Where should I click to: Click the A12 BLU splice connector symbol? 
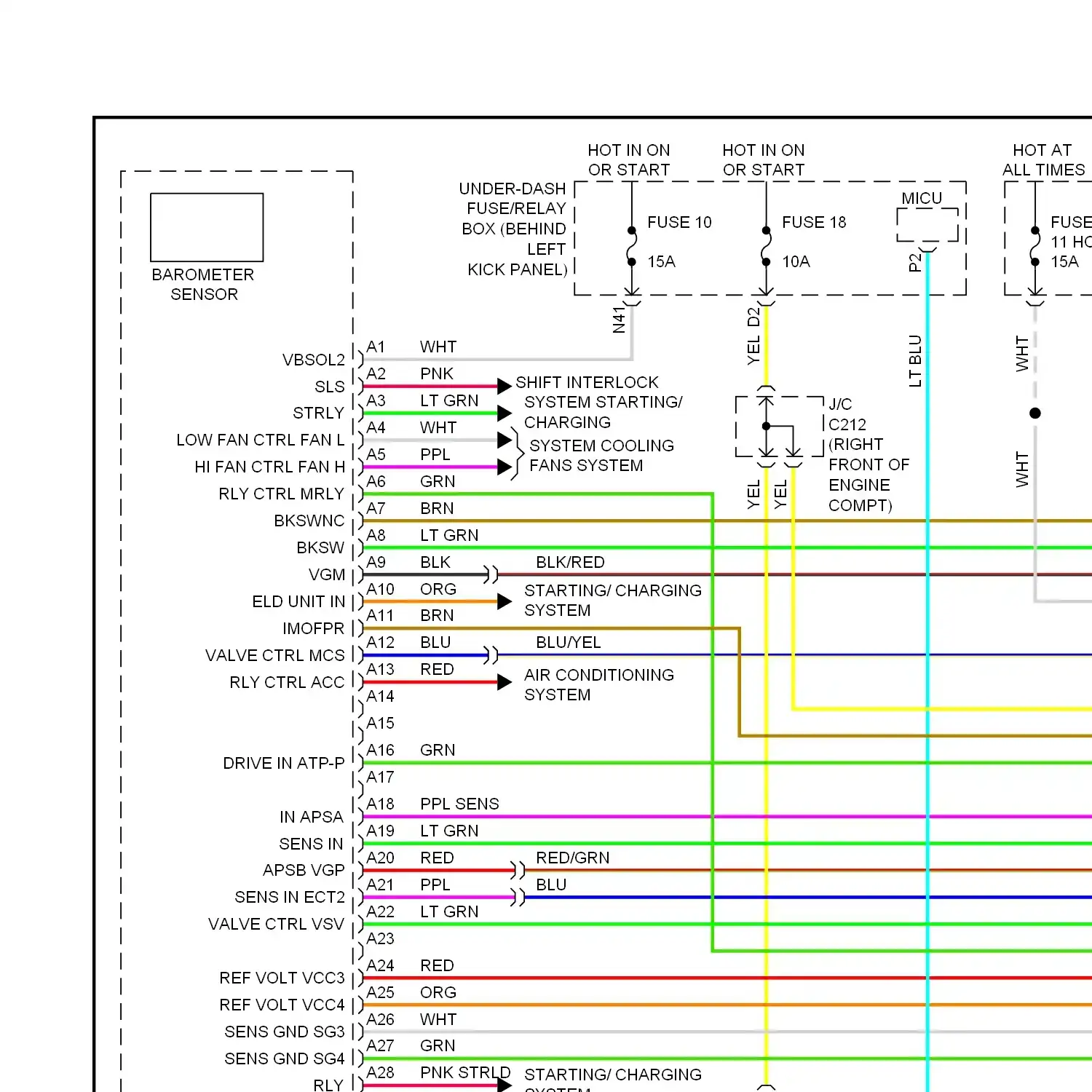(491, 656)
